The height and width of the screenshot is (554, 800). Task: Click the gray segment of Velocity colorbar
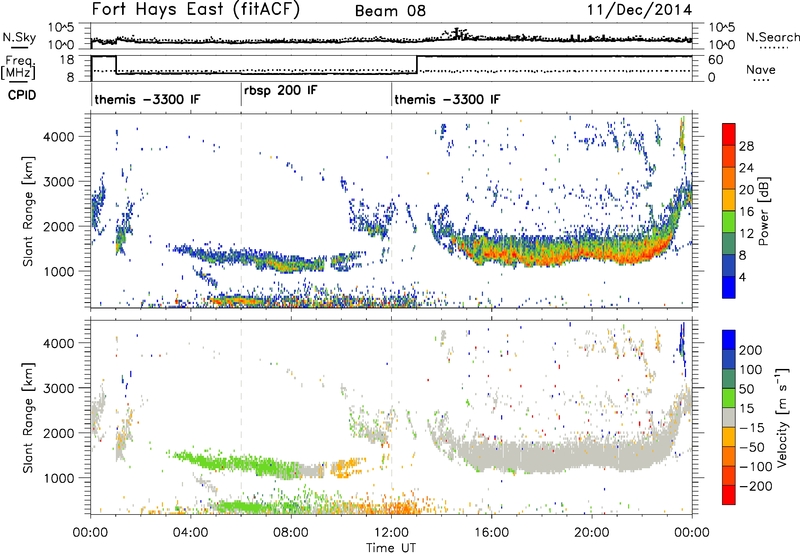[729, 418]
